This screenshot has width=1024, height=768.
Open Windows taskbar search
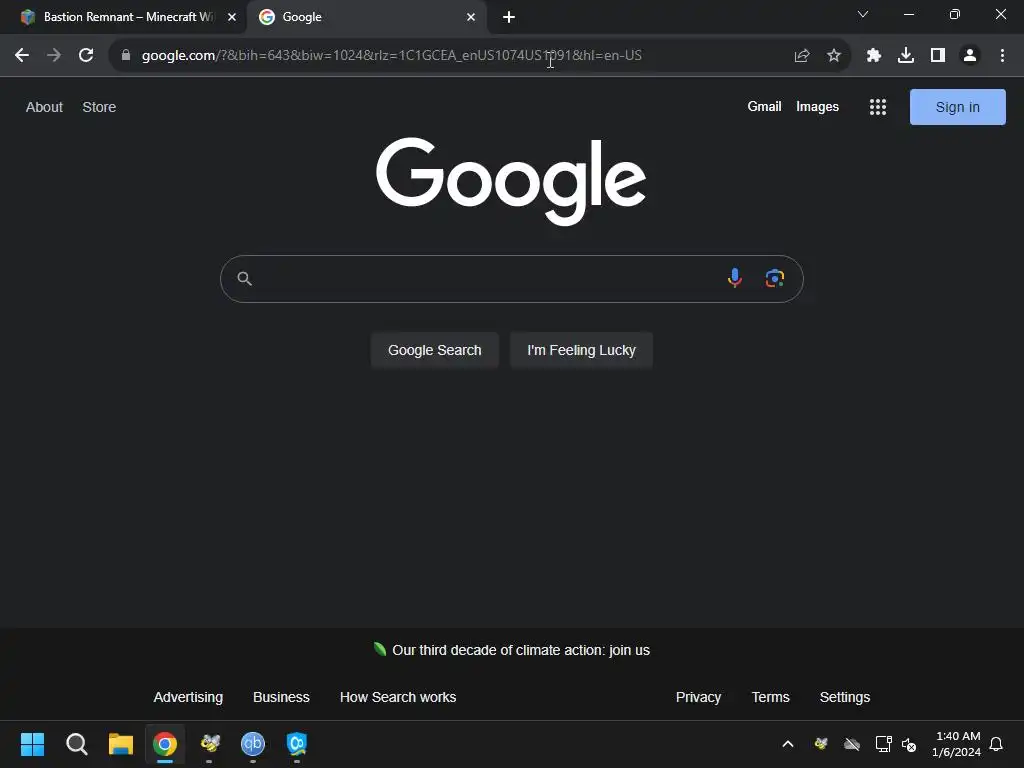point(76,744)
